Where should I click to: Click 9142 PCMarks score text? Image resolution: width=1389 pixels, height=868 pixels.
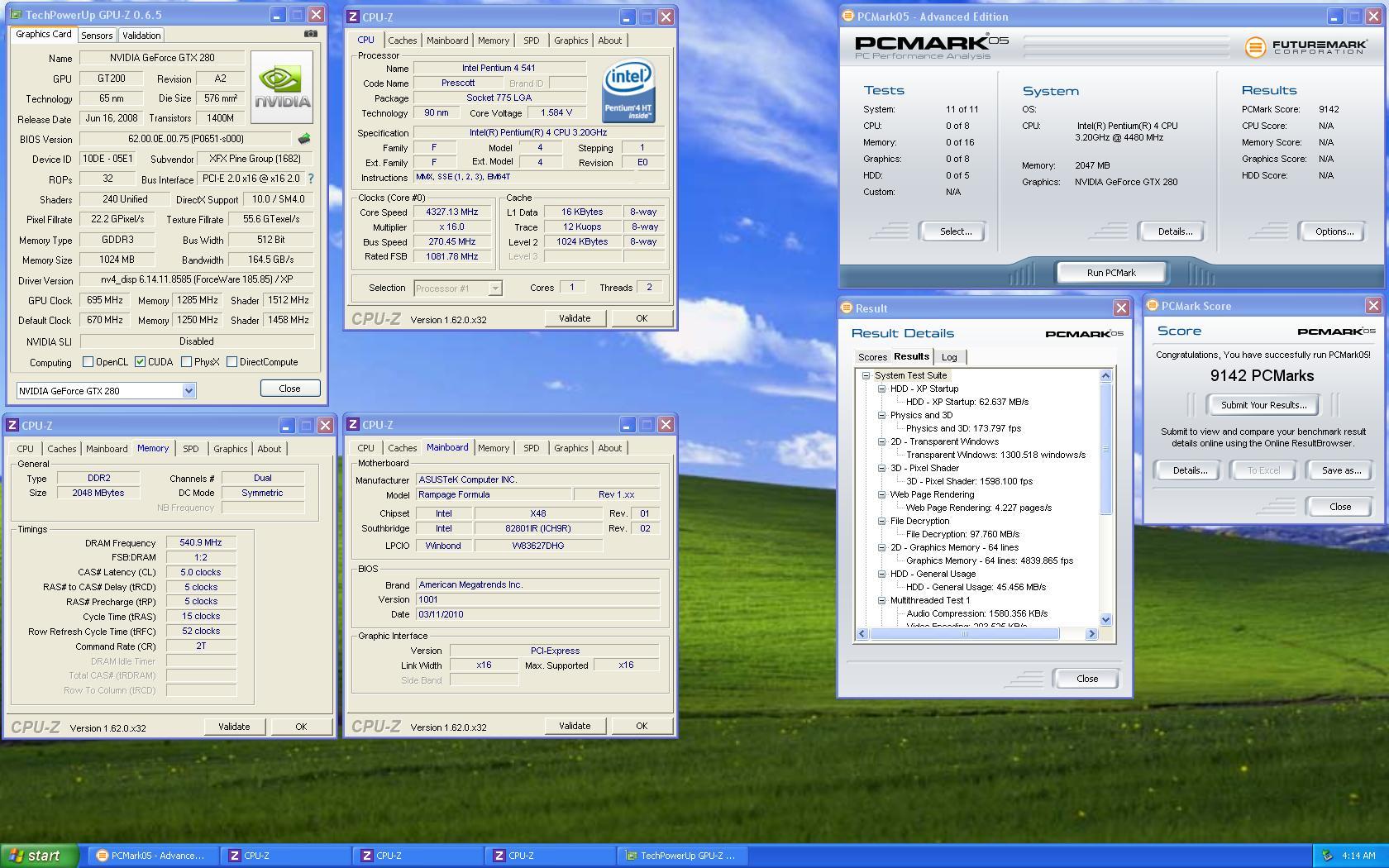click(x=1262, y=376)
